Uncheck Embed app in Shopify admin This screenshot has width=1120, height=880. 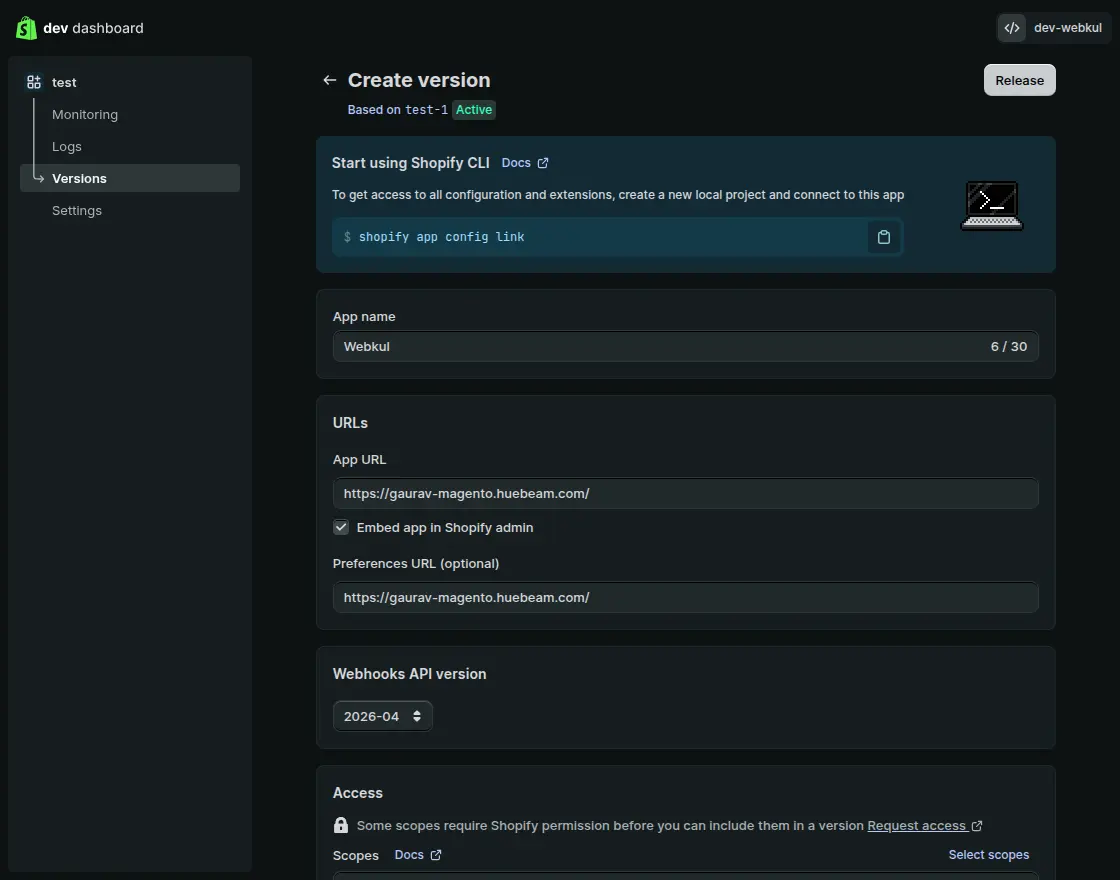(x=341, y=527)
